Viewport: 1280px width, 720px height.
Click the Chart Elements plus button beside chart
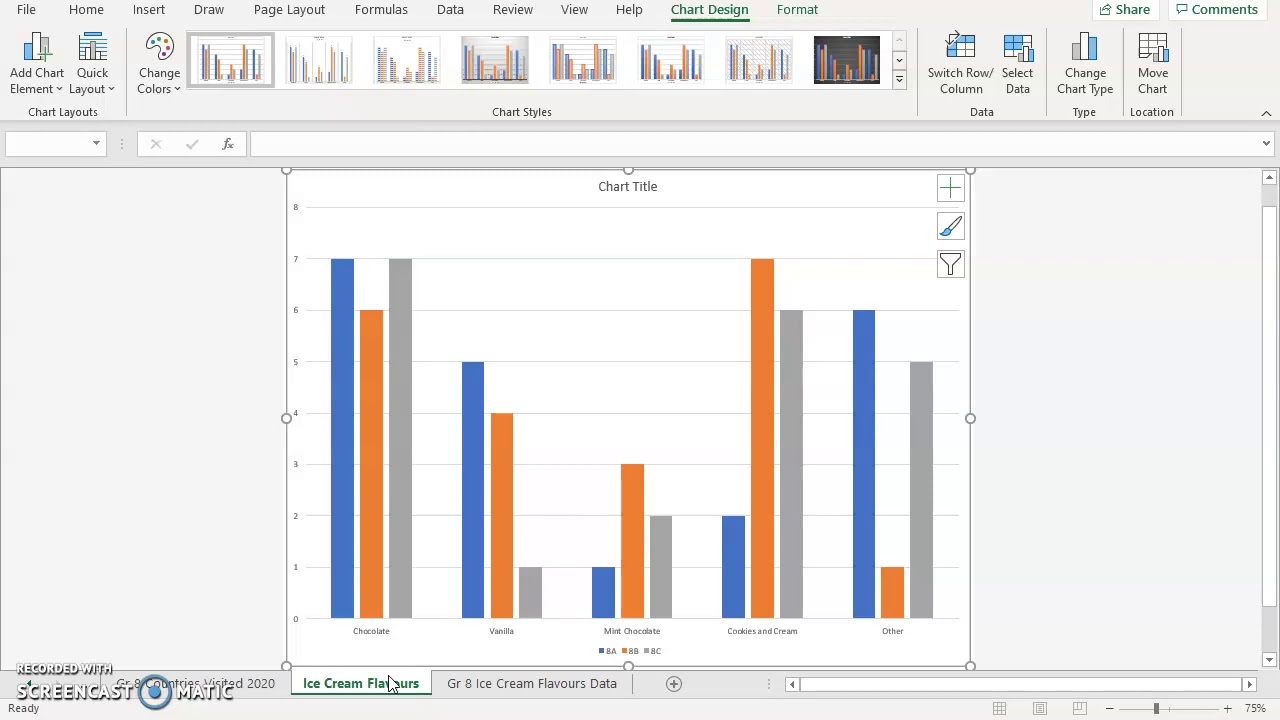pos(949,187)
